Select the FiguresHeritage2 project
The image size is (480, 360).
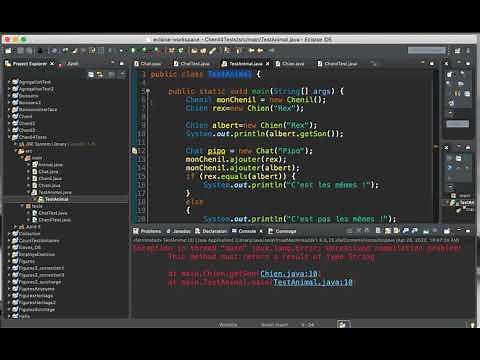34,303
